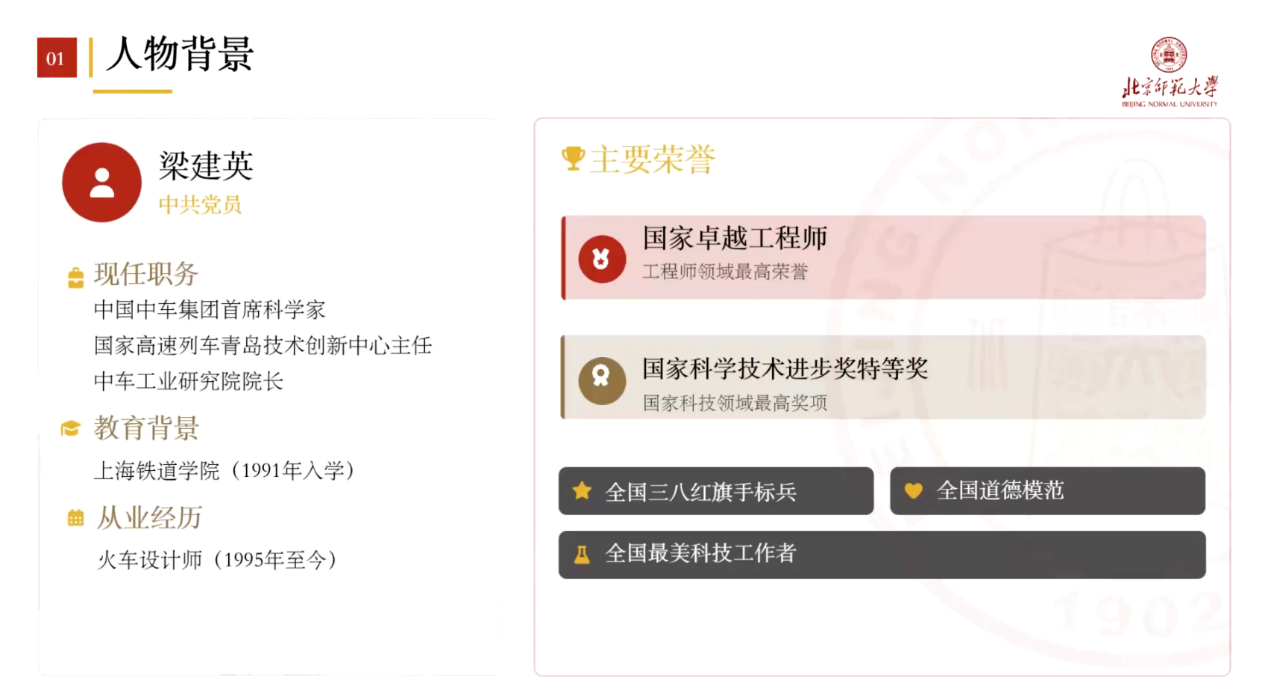
Task: Click the name 梁建英
Action: tap(206, 165)
